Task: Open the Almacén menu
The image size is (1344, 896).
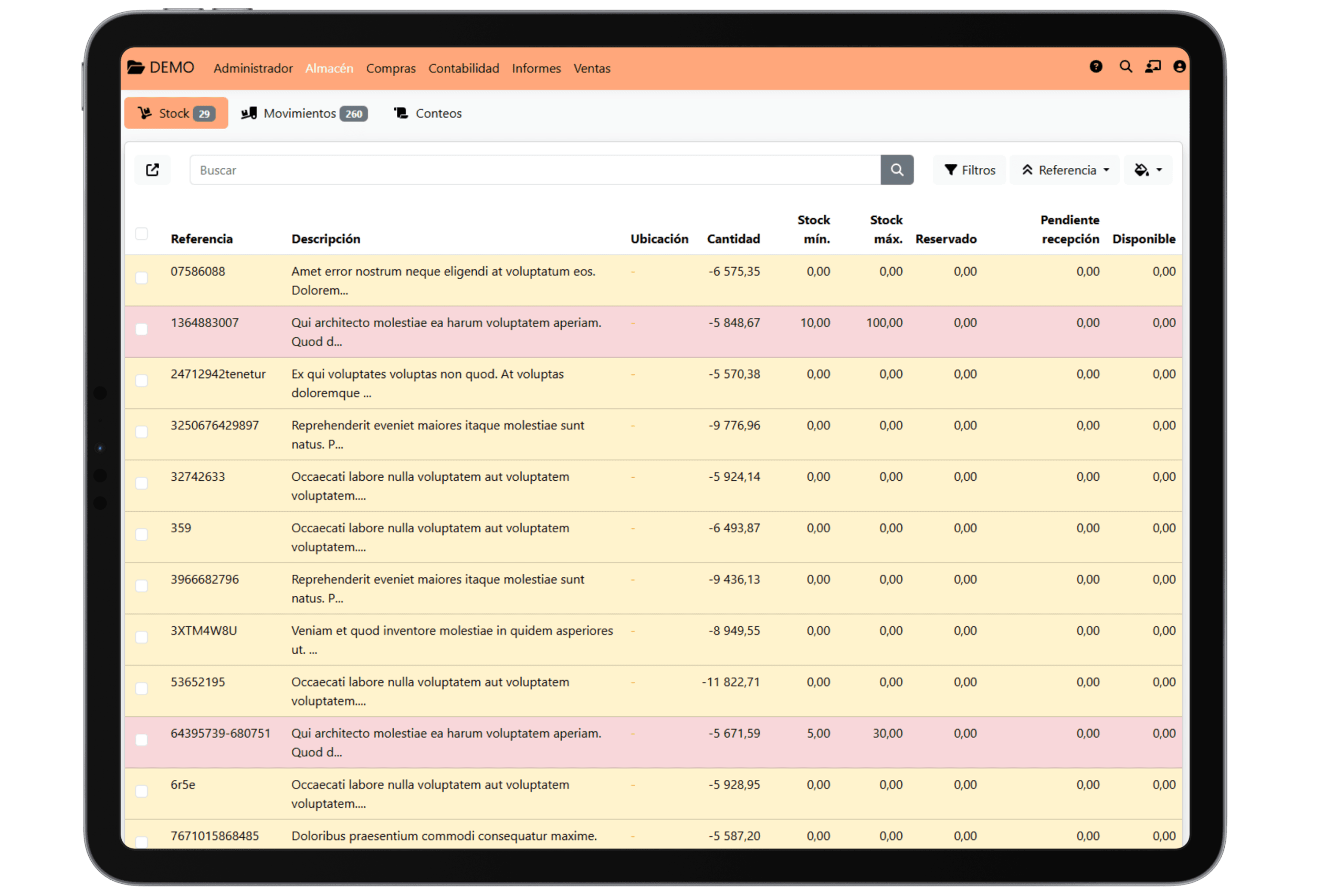Action: coord(329,68)
